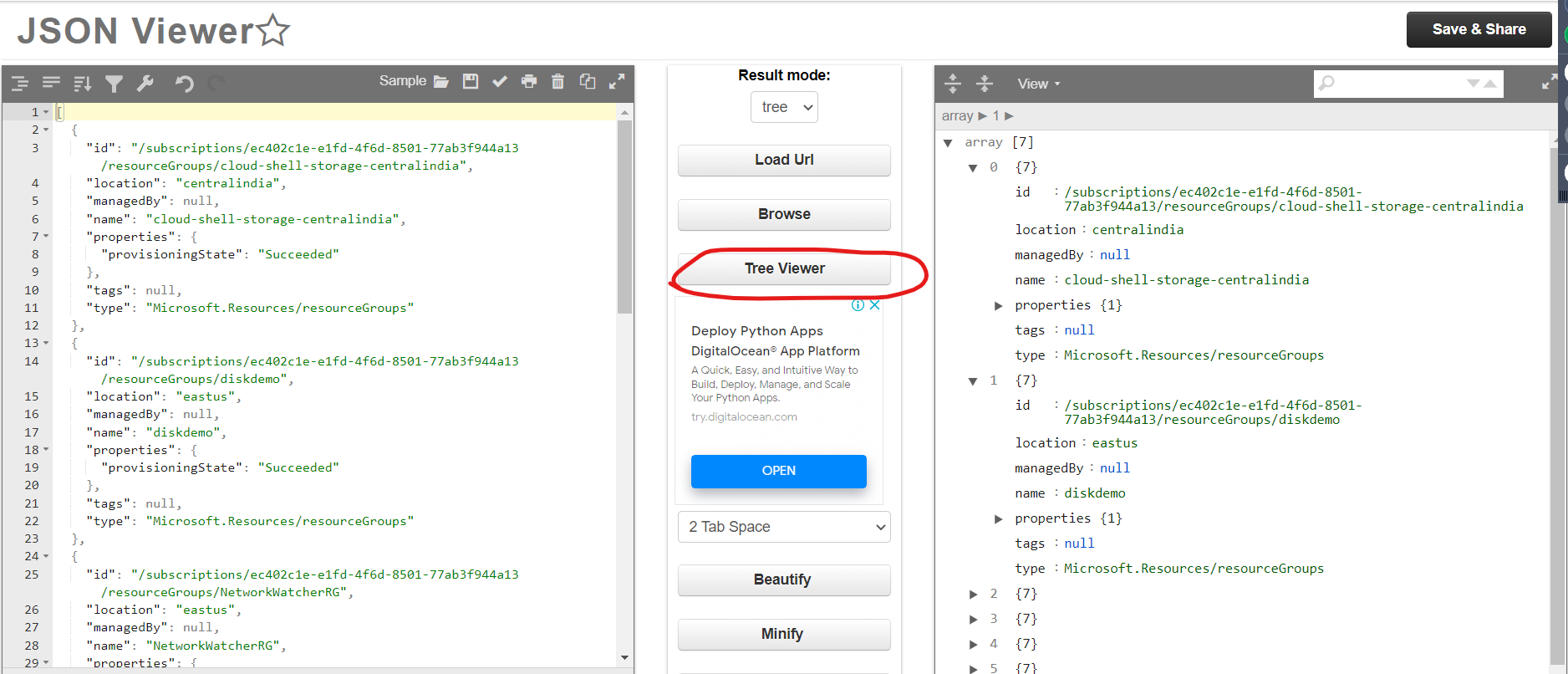Screen dimensions: 1568x674
Task: Validate JSON with the checkmark icon
Action: [x=500, y=81]
